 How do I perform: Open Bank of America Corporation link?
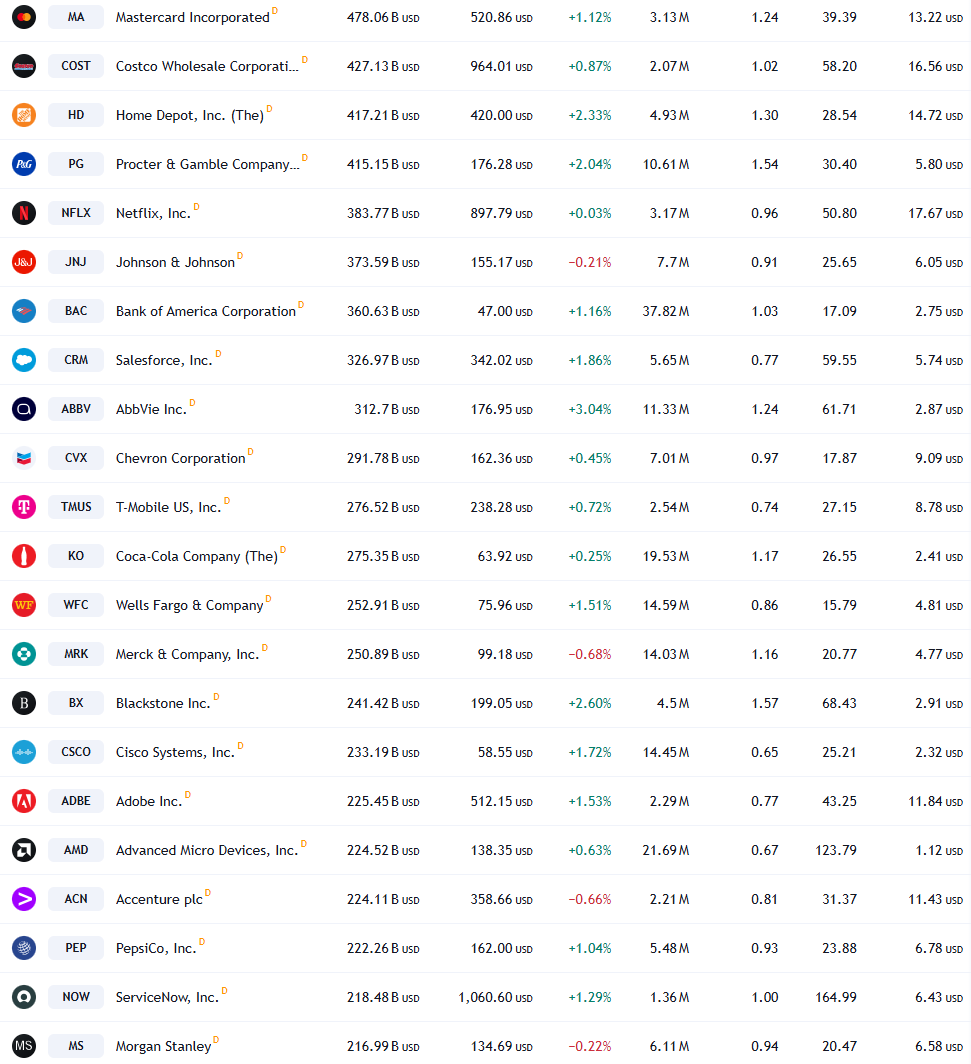pos(206,311)
